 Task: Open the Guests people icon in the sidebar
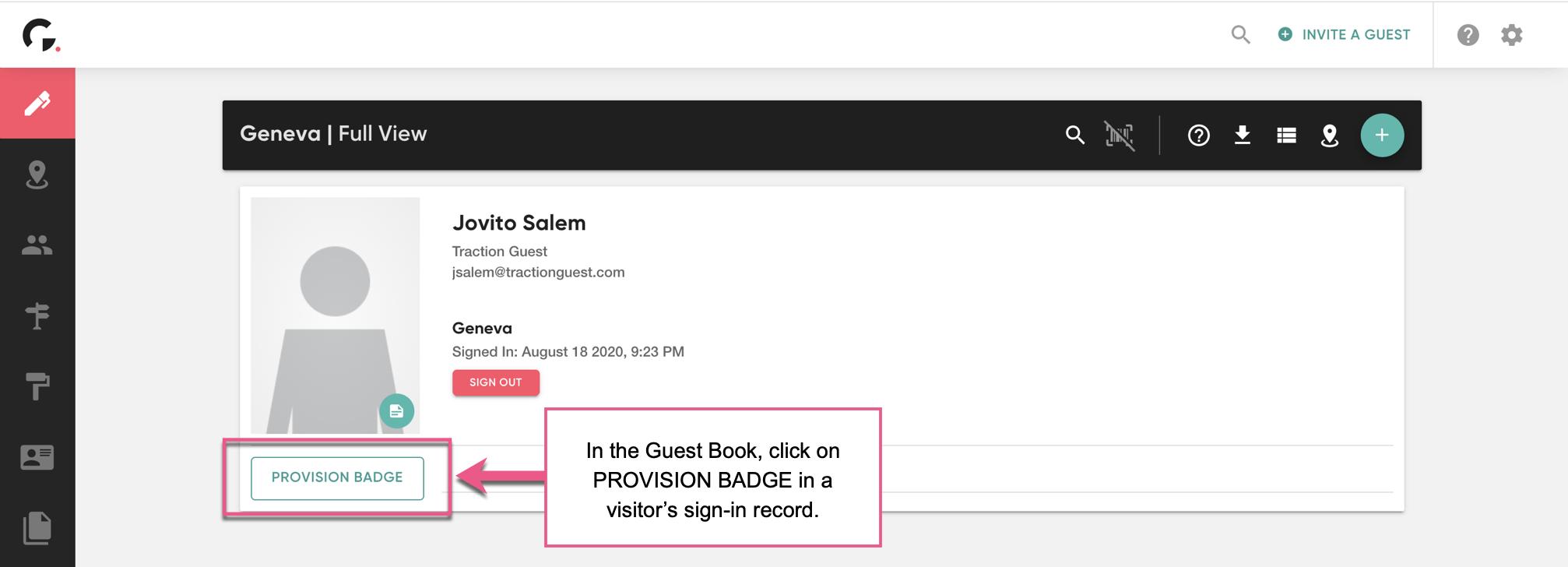coord(37,245)
